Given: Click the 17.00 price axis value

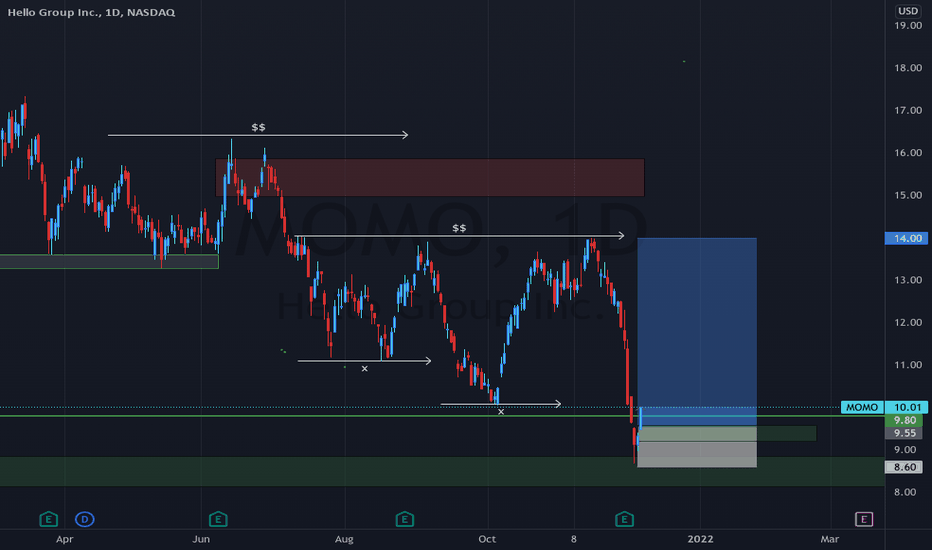Looking at the screenshot, I should click(x=908, y=110).
